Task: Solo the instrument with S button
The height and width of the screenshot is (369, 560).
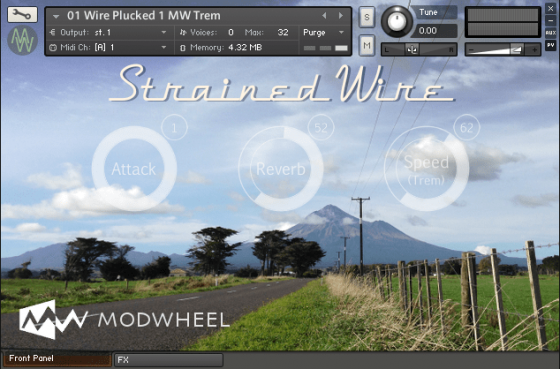Action: (x=367, y=17)
